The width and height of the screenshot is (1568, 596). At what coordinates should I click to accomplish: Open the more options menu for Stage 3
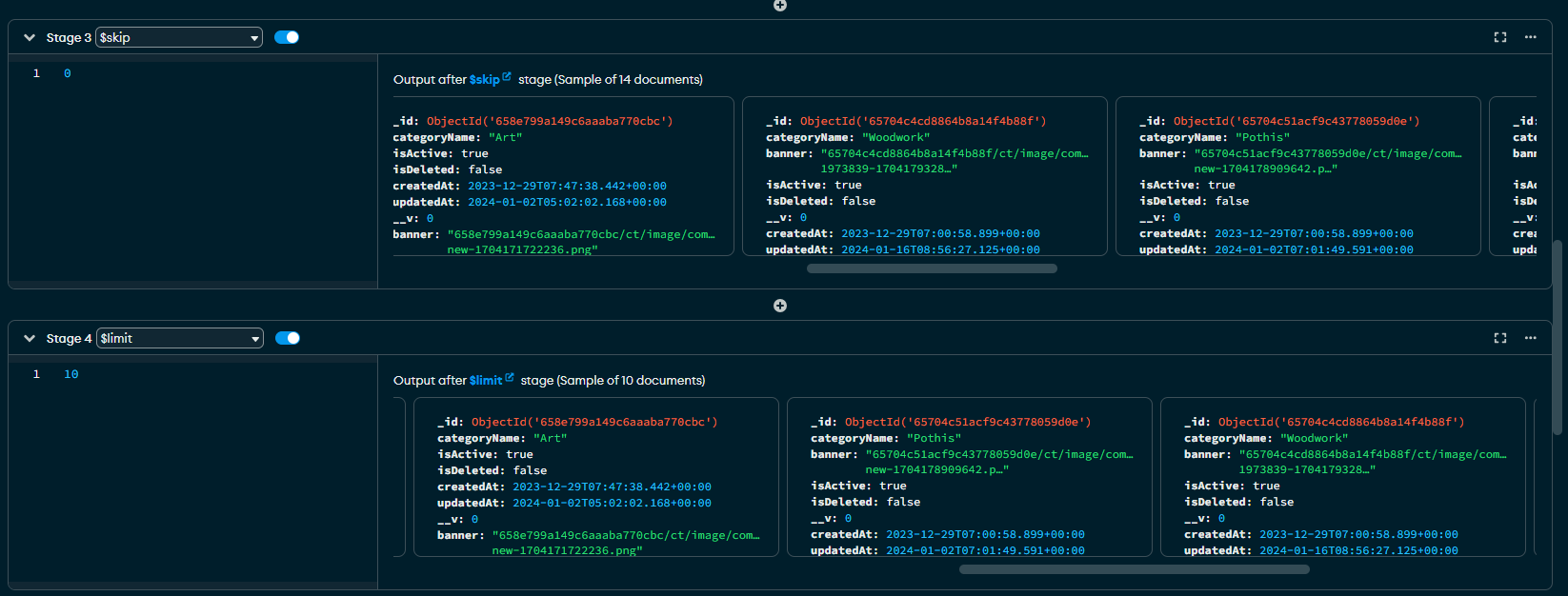coord(1531,37)
